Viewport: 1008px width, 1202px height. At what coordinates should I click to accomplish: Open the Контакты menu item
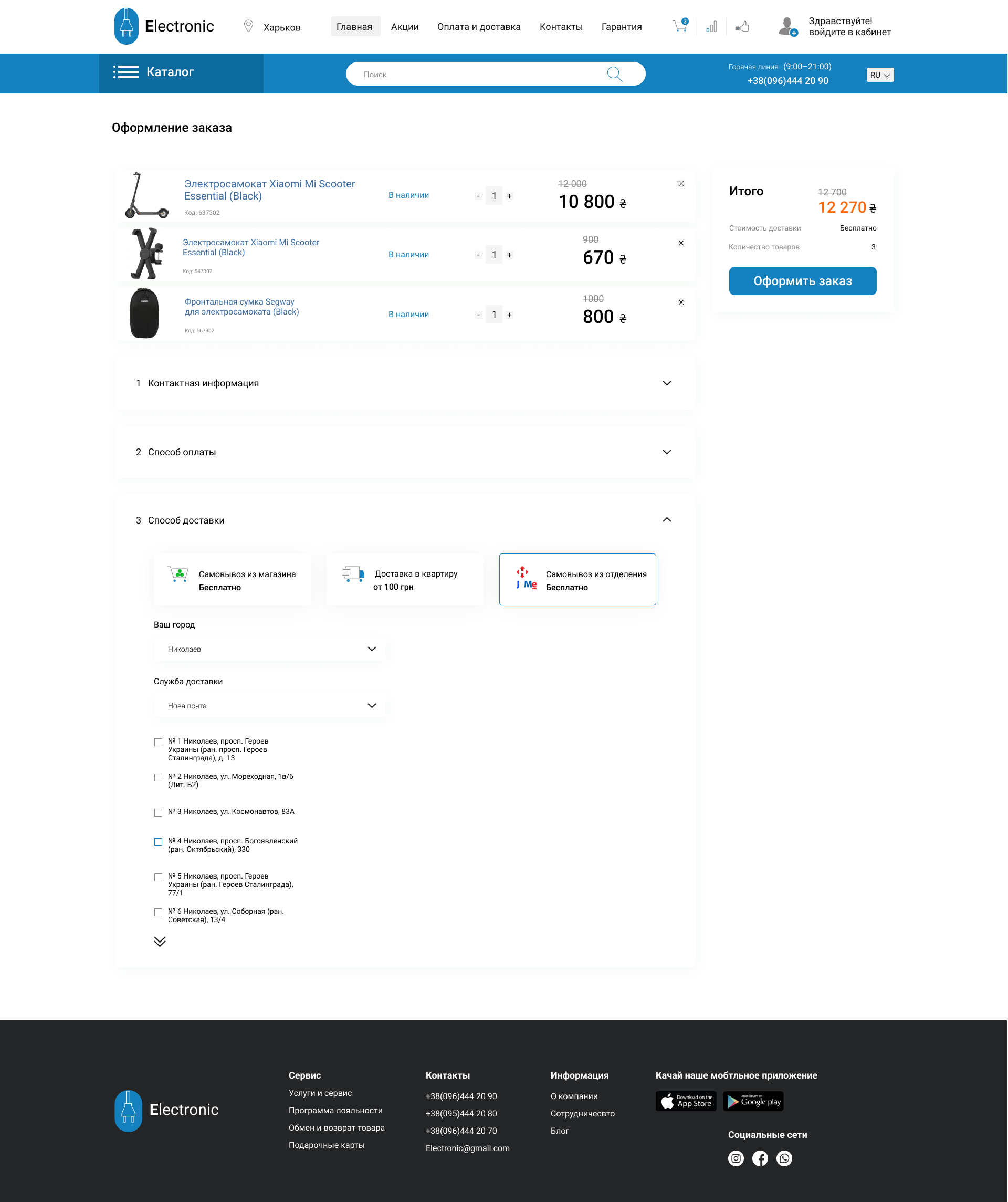point(561,27)
